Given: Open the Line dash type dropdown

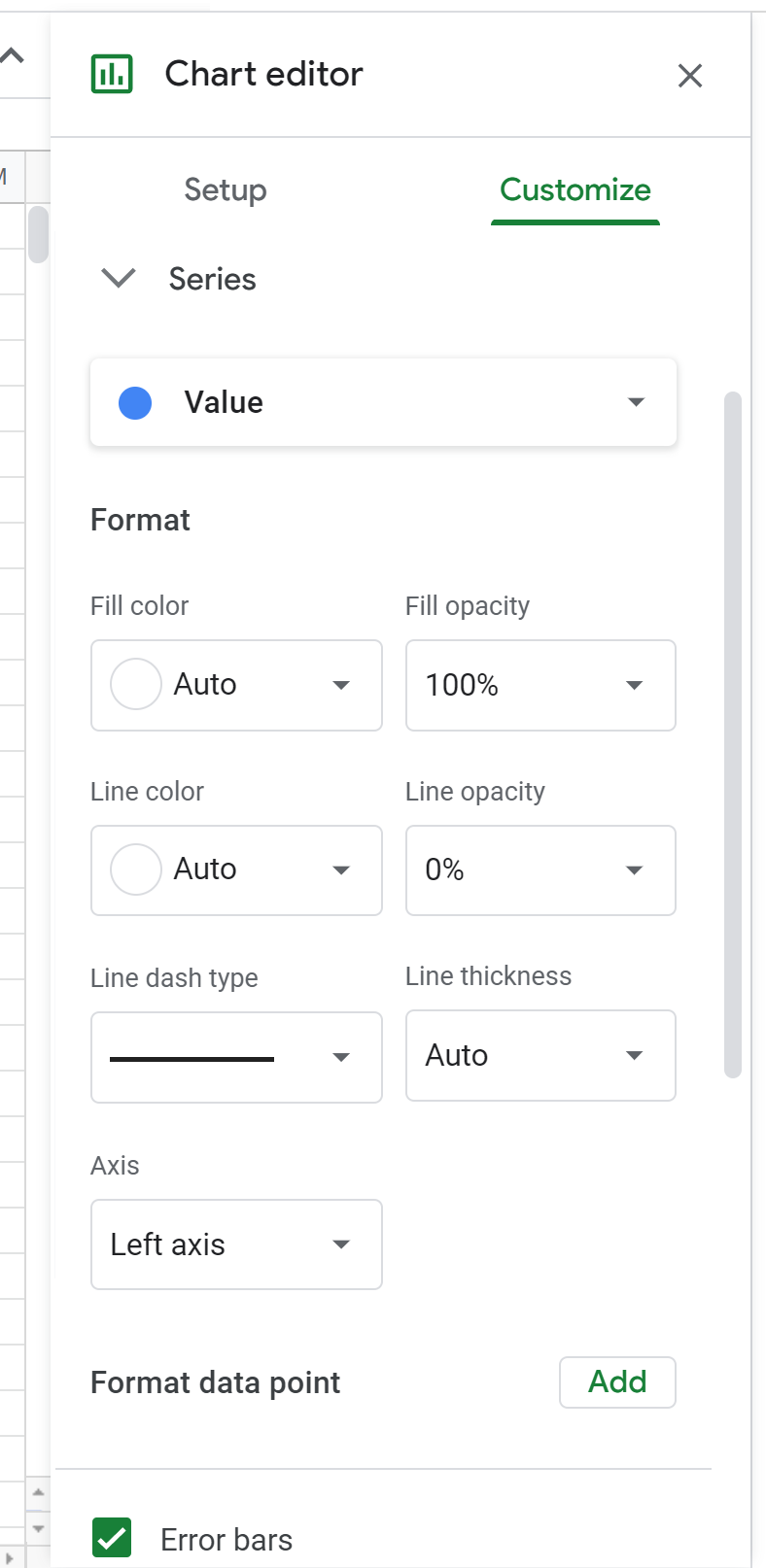Looking at the screenshot, I should coord(236,1057).
